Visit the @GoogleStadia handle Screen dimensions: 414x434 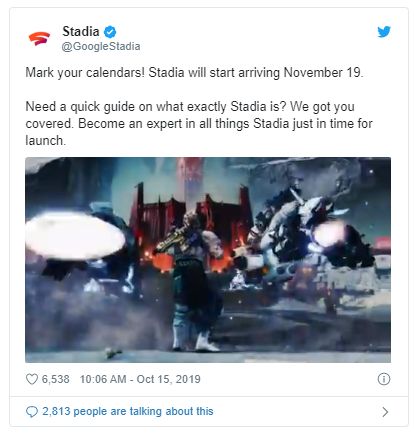pos(101,46)
